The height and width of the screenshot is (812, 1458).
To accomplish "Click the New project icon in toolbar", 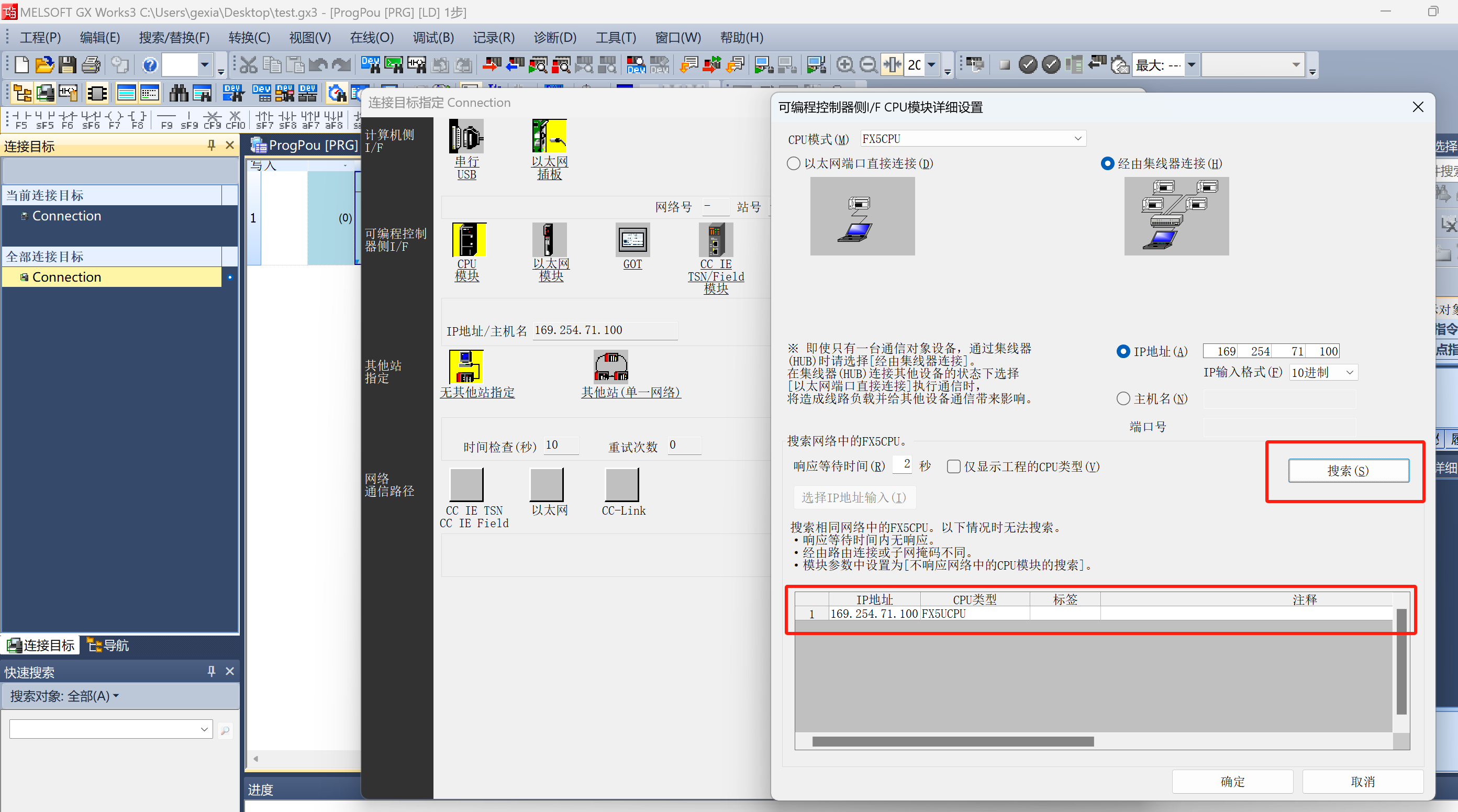I will tap(21, 65).
